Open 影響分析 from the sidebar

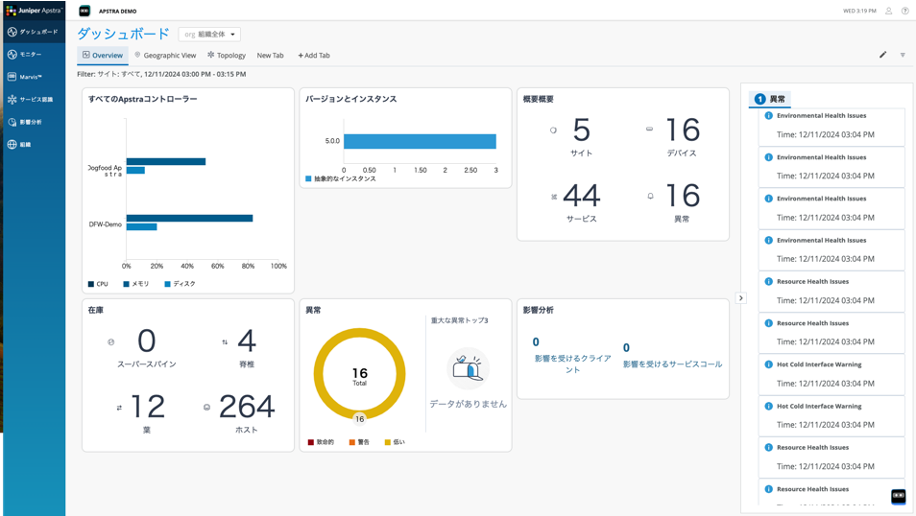tap(30, 122)
